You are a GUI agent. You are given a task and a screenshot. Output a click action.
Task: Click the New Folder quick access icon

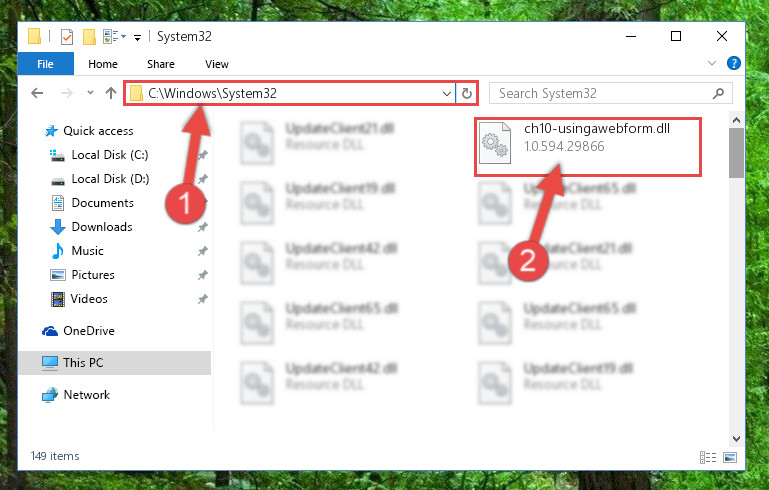(x=89, y=37)
